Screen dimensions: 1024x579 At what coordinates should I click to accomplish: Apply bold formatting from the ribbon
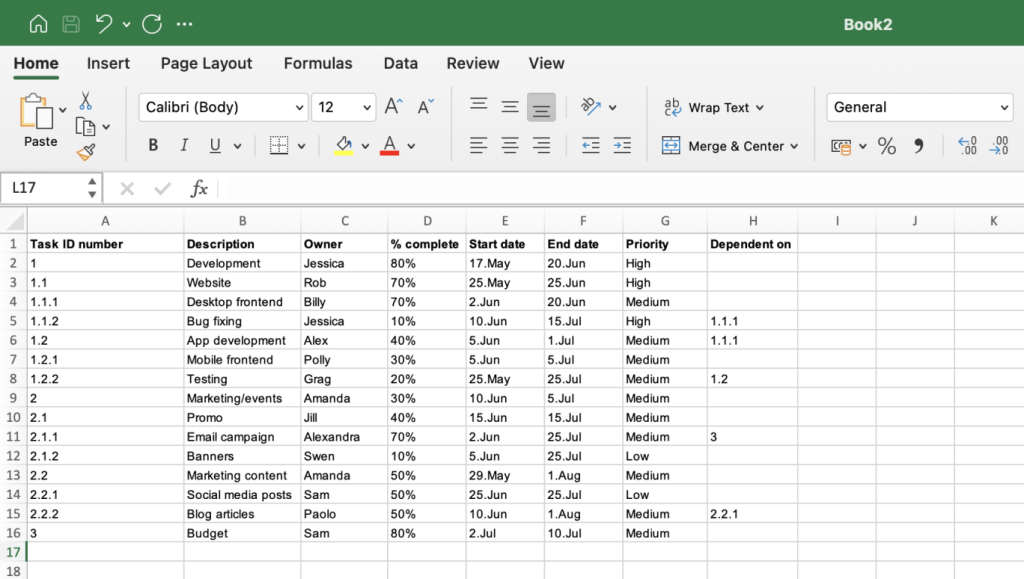click(152, 145)
